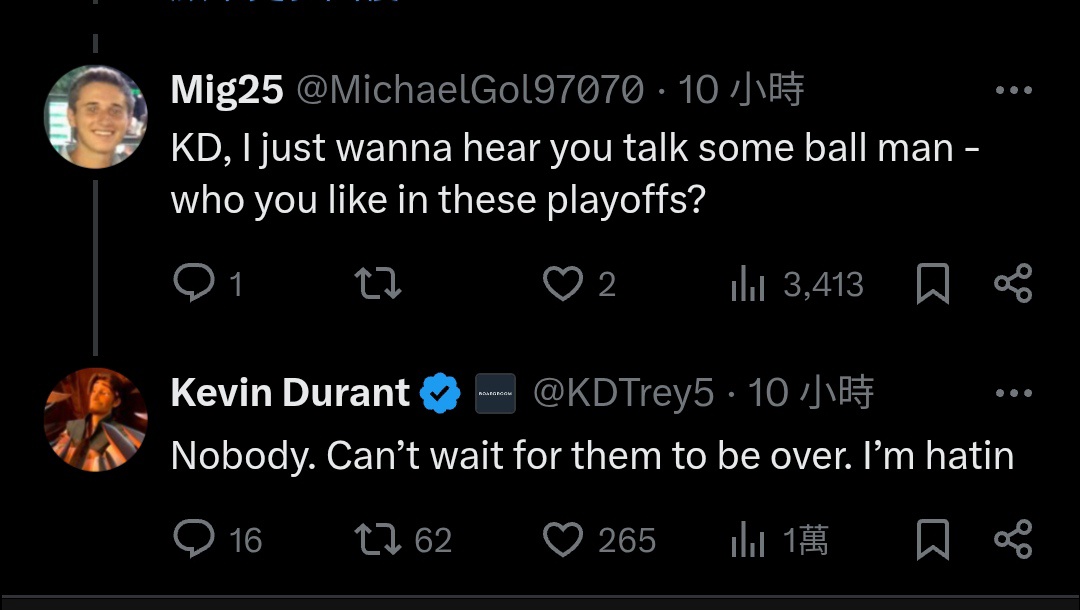The image size is (1080, 610).
Task: Retweet Mig25's playoffs question
Action: pyautogui.click(x=377, y=283)
